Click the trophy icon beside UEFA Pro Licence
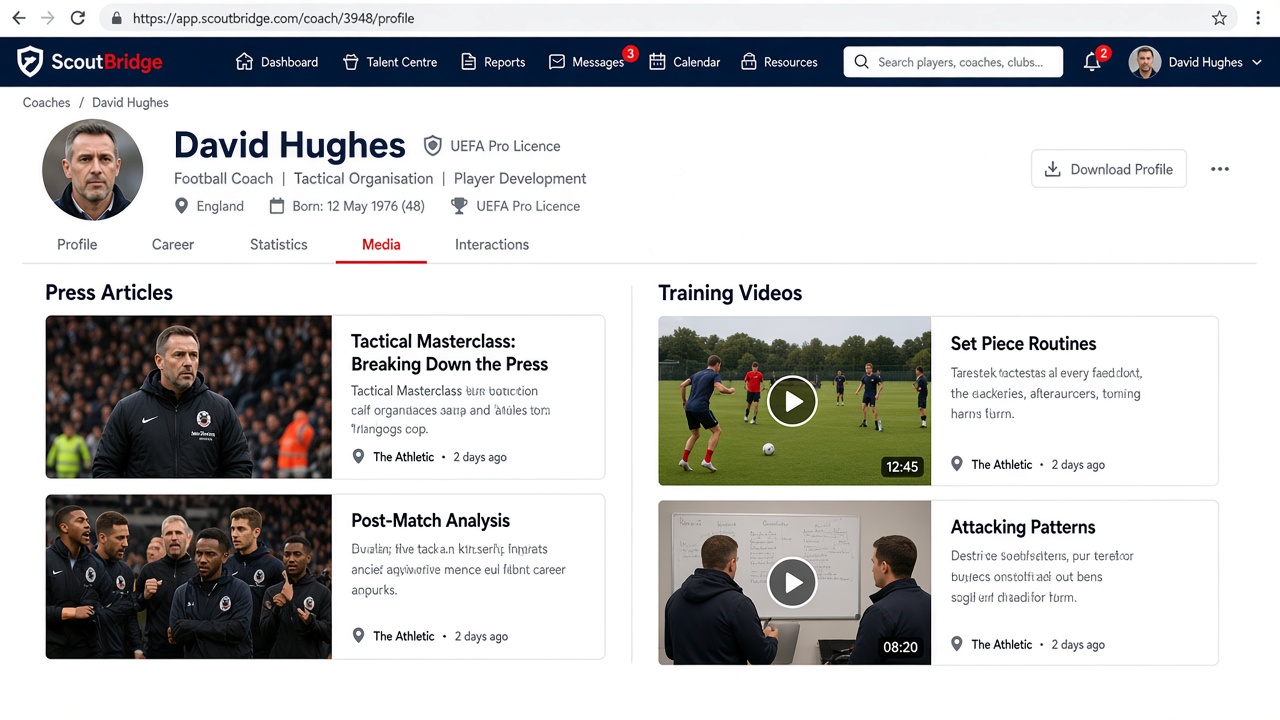Screen dimensions: 1280x720 [x=459, y=206]
